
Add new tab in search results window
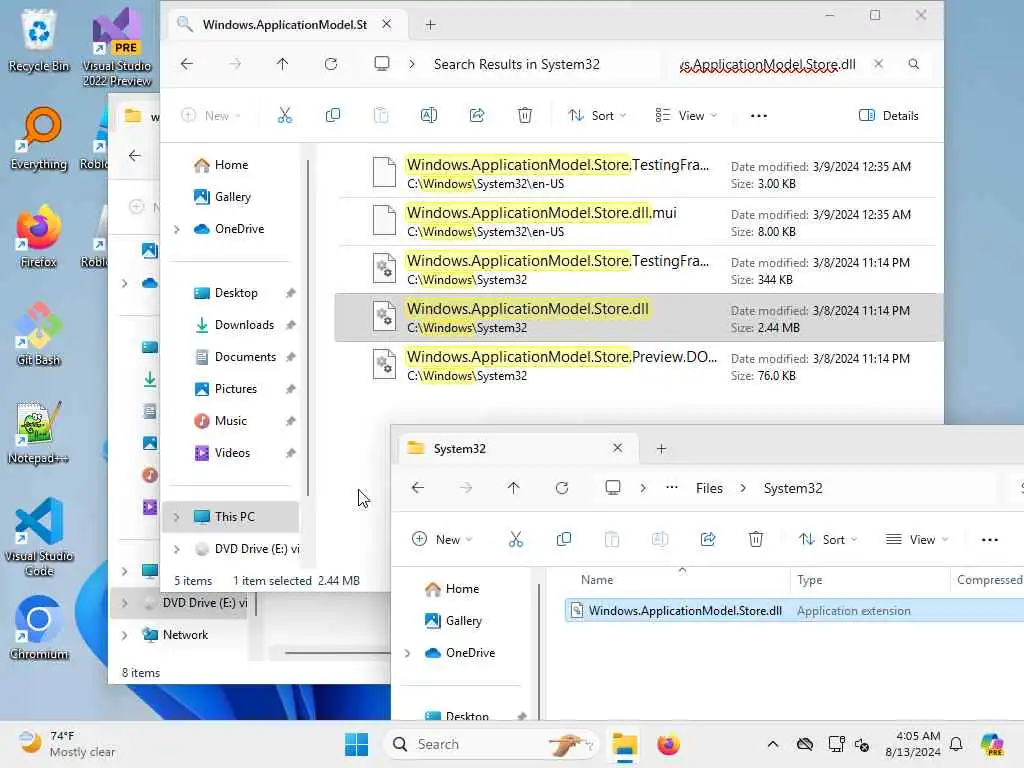(x=430, y=25)
